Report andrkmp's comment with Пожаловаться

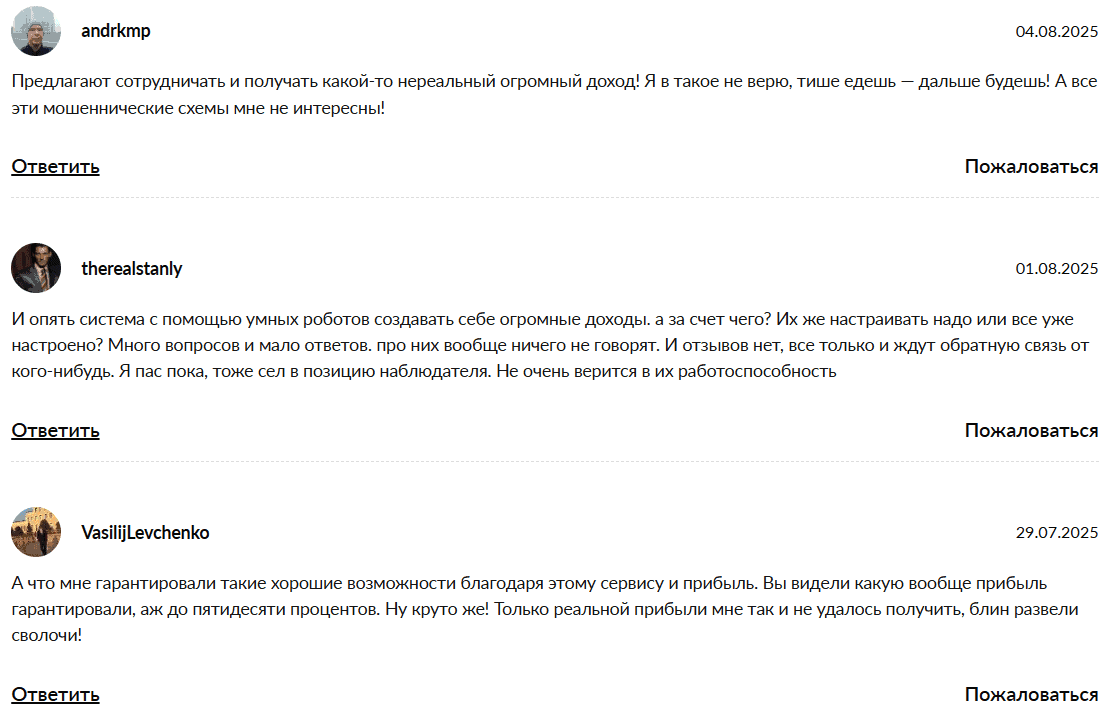tap(1031, 166)
